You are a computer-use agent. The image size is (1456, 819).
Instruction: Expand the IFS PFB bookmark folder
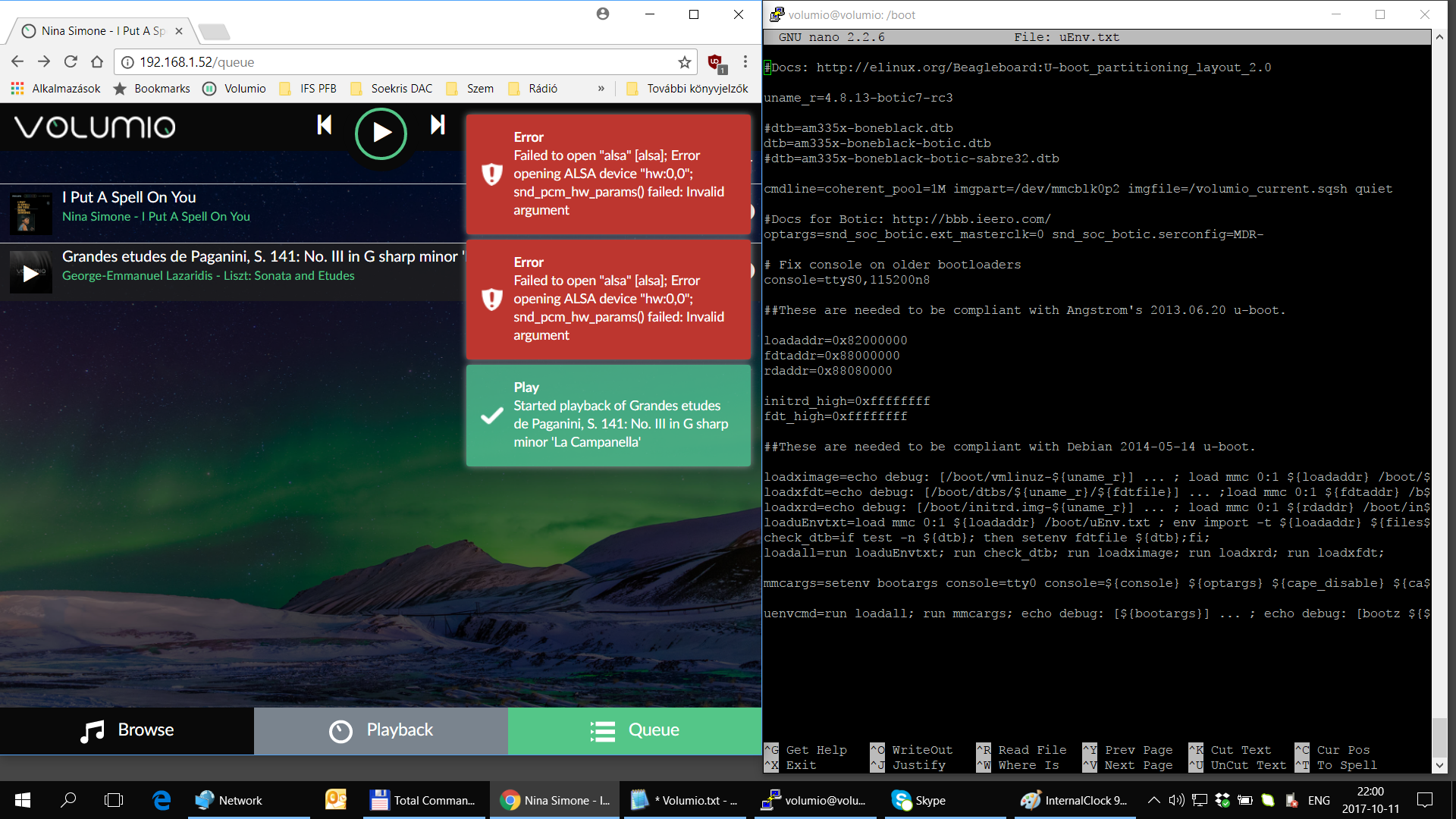tap(308, 89)
